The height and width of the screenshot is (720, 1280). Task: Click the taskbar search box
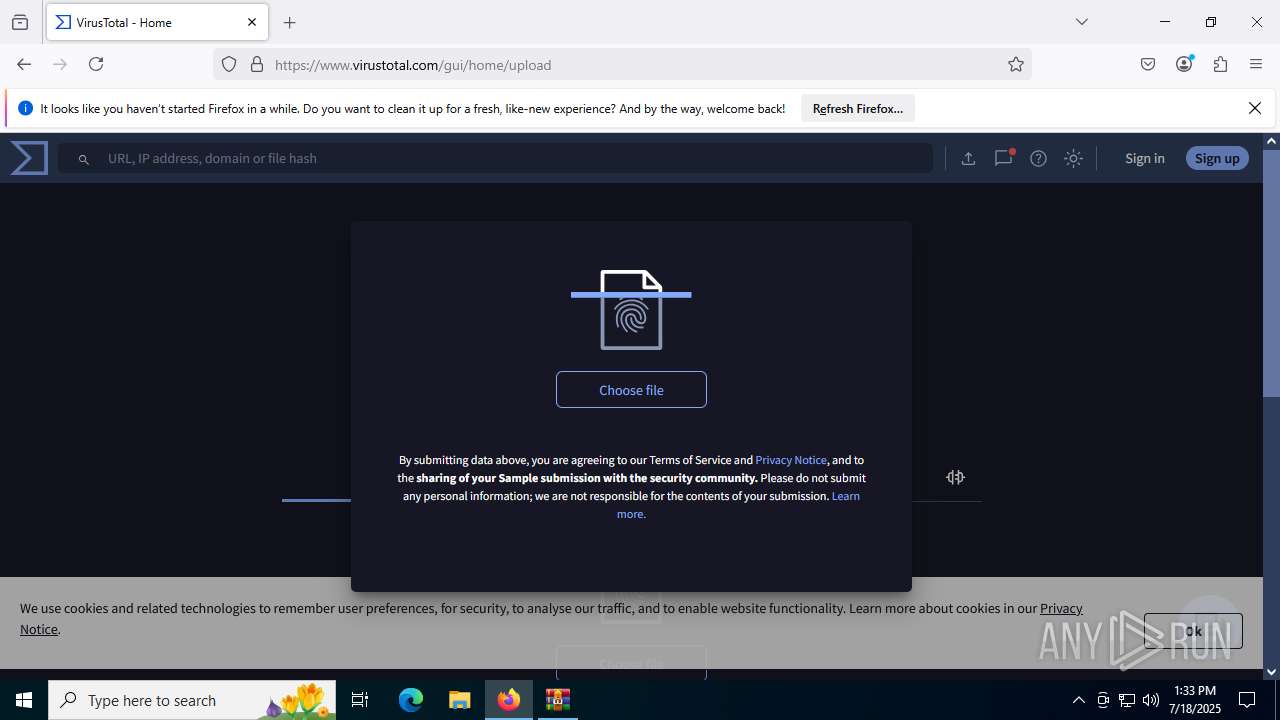(193, 700)
